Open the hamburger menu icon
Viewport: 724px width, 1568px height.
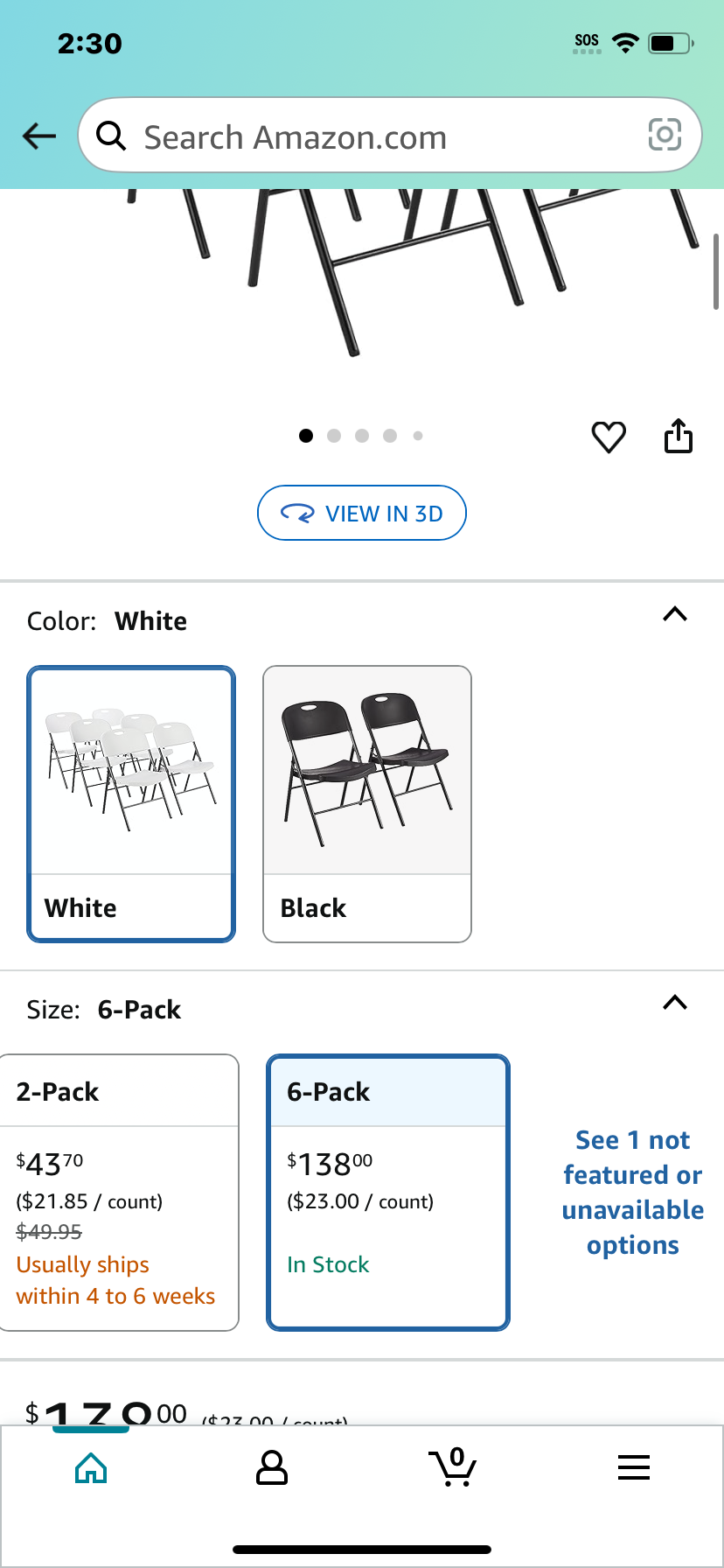633,1467
